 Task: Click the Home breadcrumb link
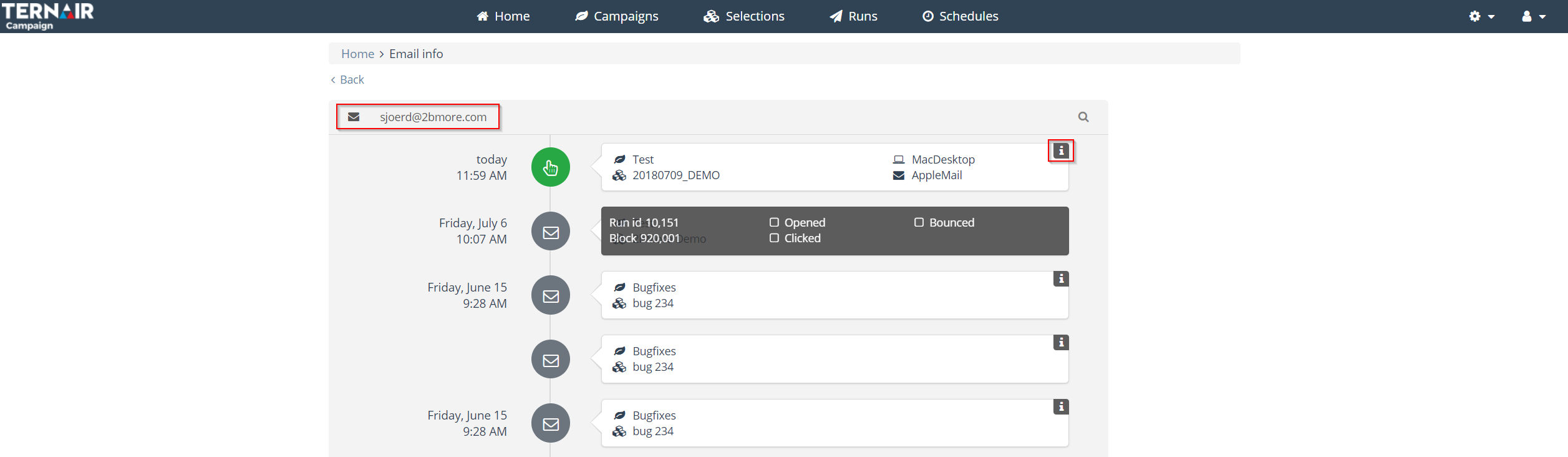[x=357, y=54]
